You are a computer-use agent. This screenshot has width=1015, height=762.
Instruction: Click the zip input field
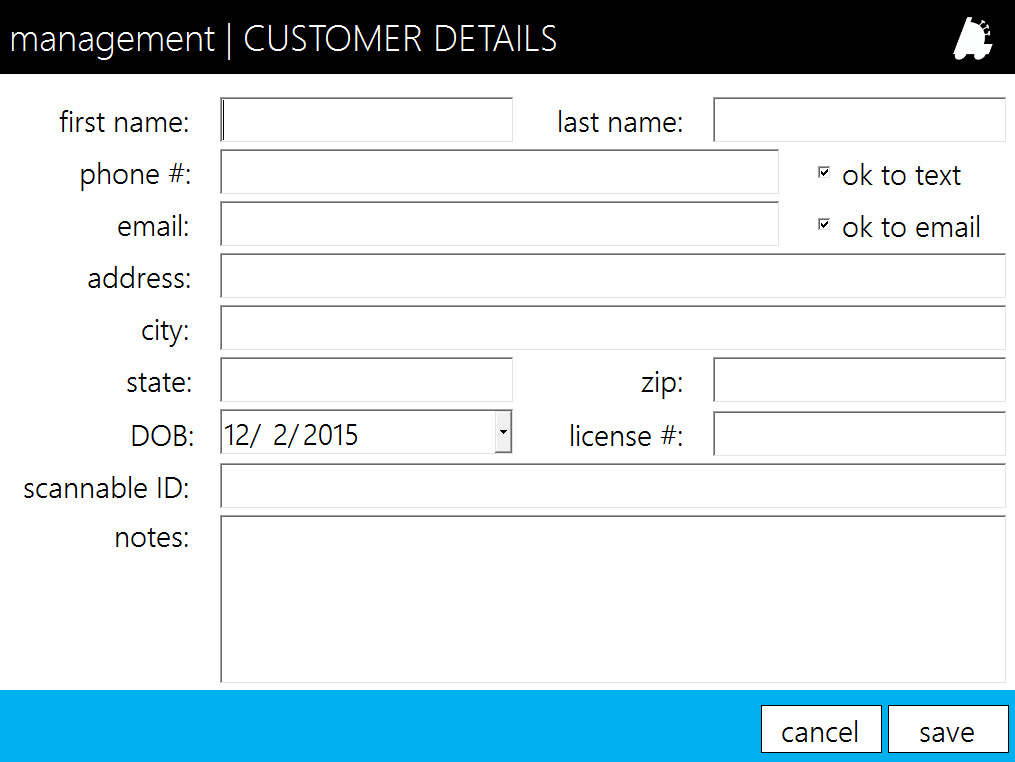[x=859, y=380]
